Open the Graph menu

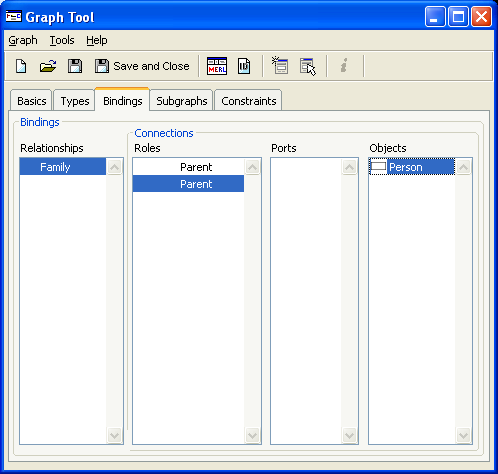pyautogui.click(x=23, y=40)
